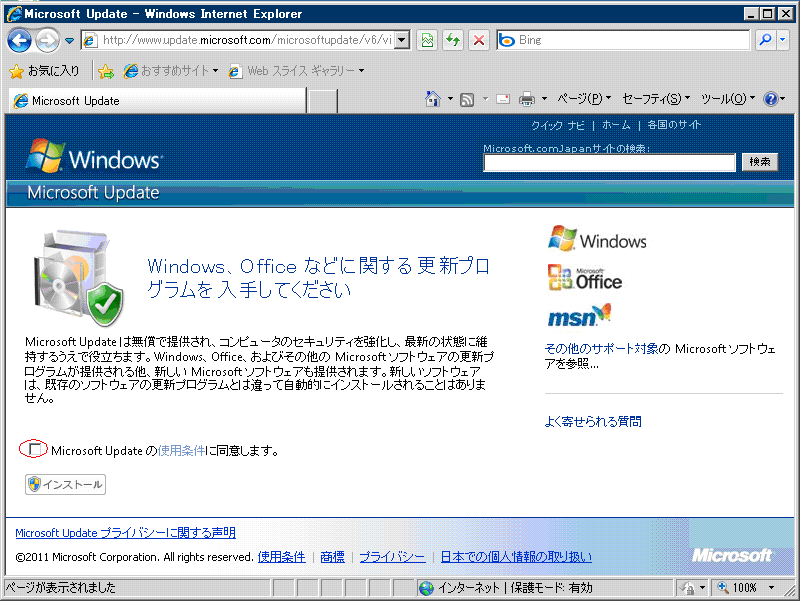Image resolution: width=800 pixels, height=601 pixels.
Task: Click the Microsoft logo in the footer
Action: tap(732, 555)
